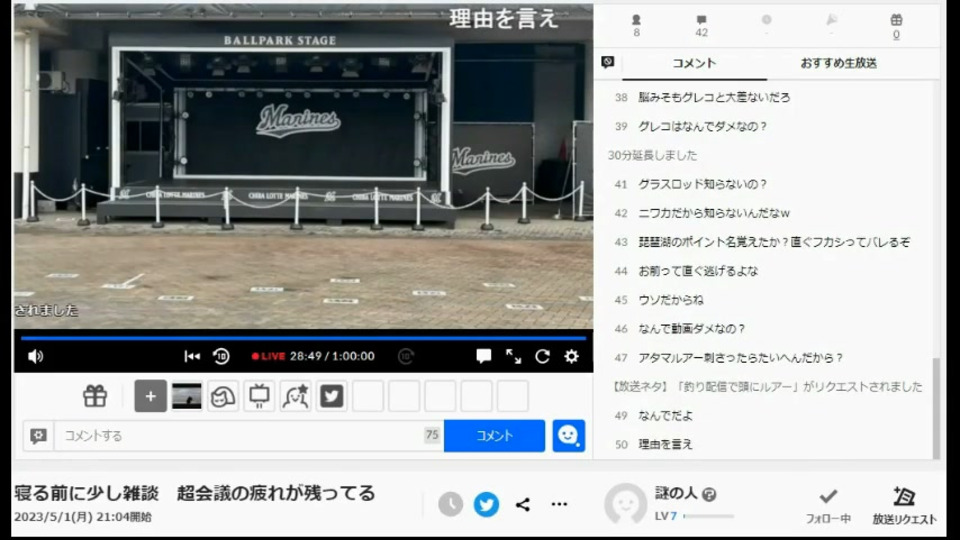Rewind the stream by 10 seconds
Viewport: 960px width, 540px height.
(221, 356)
